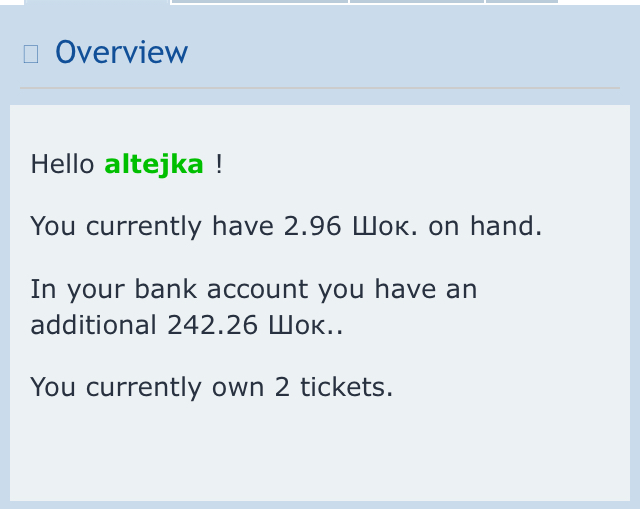Click the empty area below the tickets line
Image resolution: width=640 pixels, height=509 pixels.
coord(320,450)
